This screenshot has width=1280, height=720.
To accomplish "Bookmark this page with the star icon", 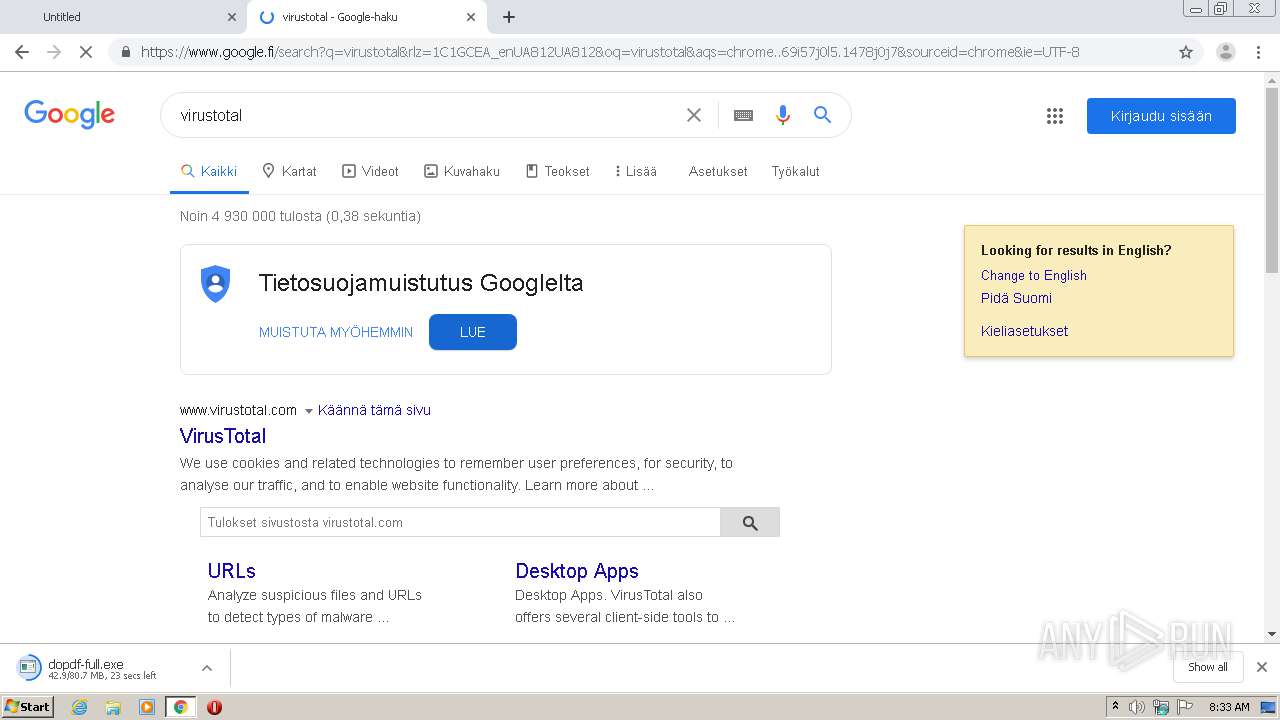I will point(1186,52).
